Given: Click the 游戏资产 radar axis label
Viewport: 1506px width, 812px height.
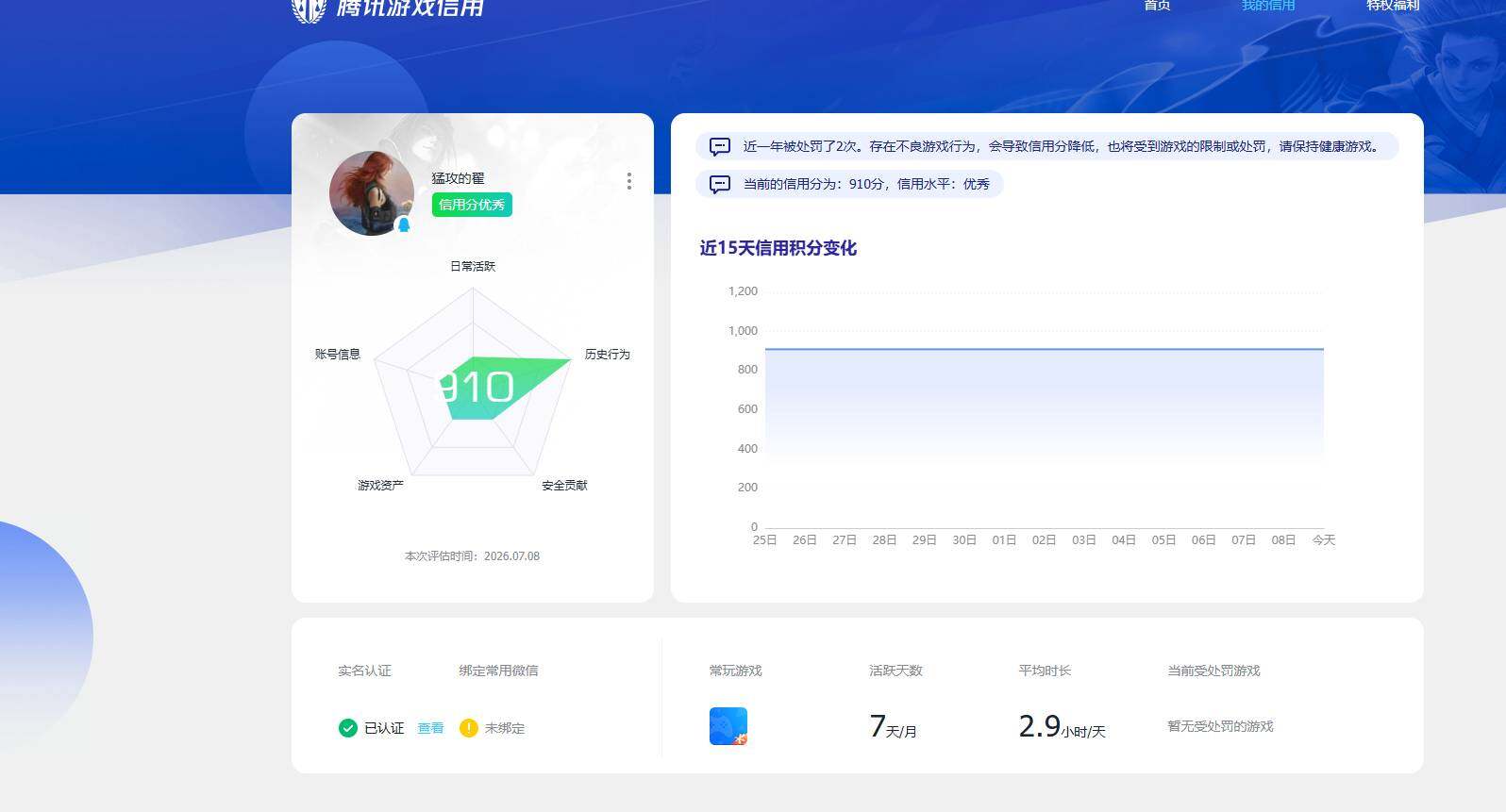Looking at the screenshot, I should click(380, 485).
